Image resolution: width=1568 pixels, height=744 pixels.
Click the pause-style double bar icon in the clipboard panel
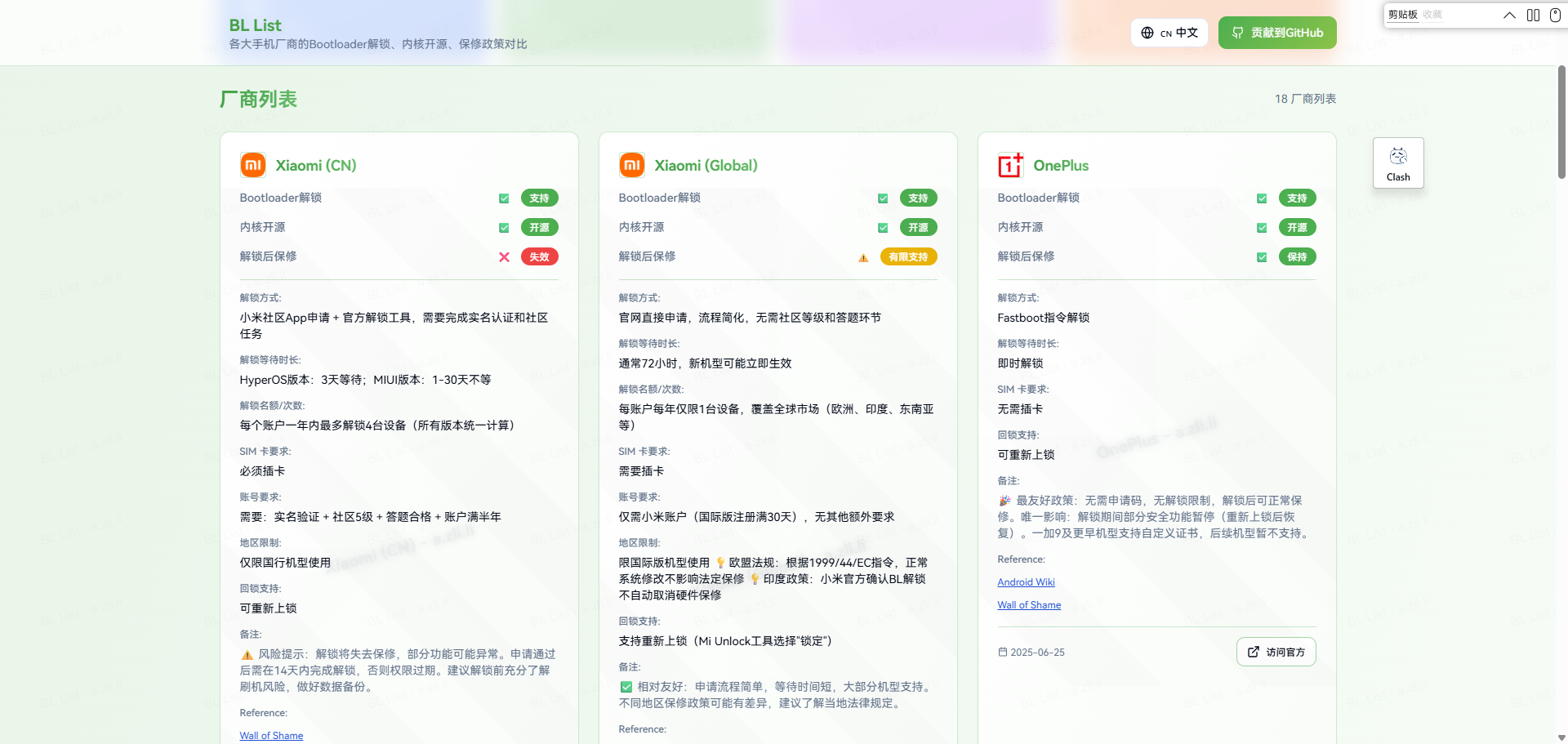coord(1533,15)
